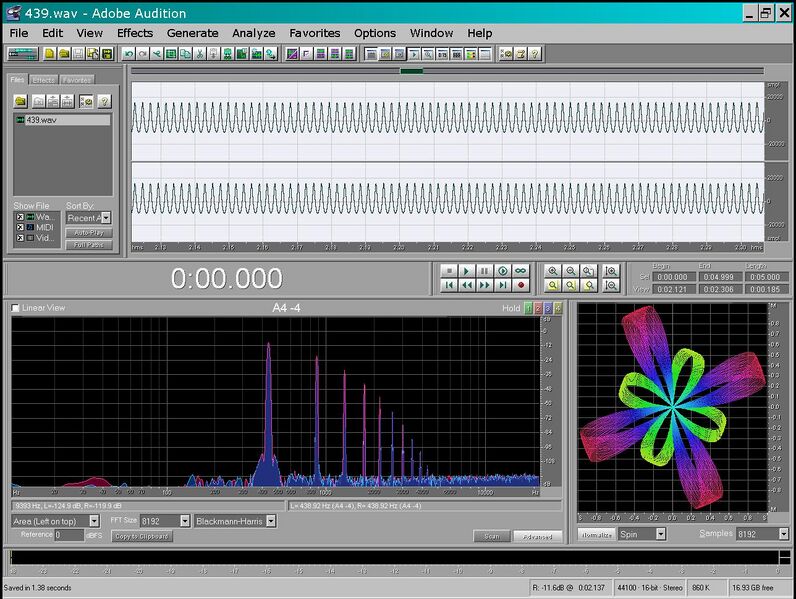Image resolution: width=796 pixels, height=599 pixels.
Task: Enable the Linear View checkbox
Action: click(x=16, y=308)
